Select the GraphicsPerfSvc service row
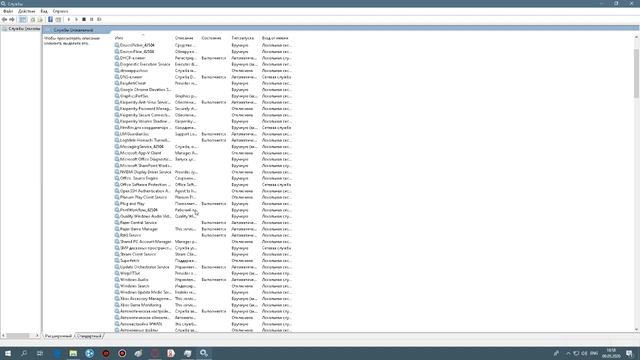The width and height of the screenshot is (640, 360). [x=203, y=96]
